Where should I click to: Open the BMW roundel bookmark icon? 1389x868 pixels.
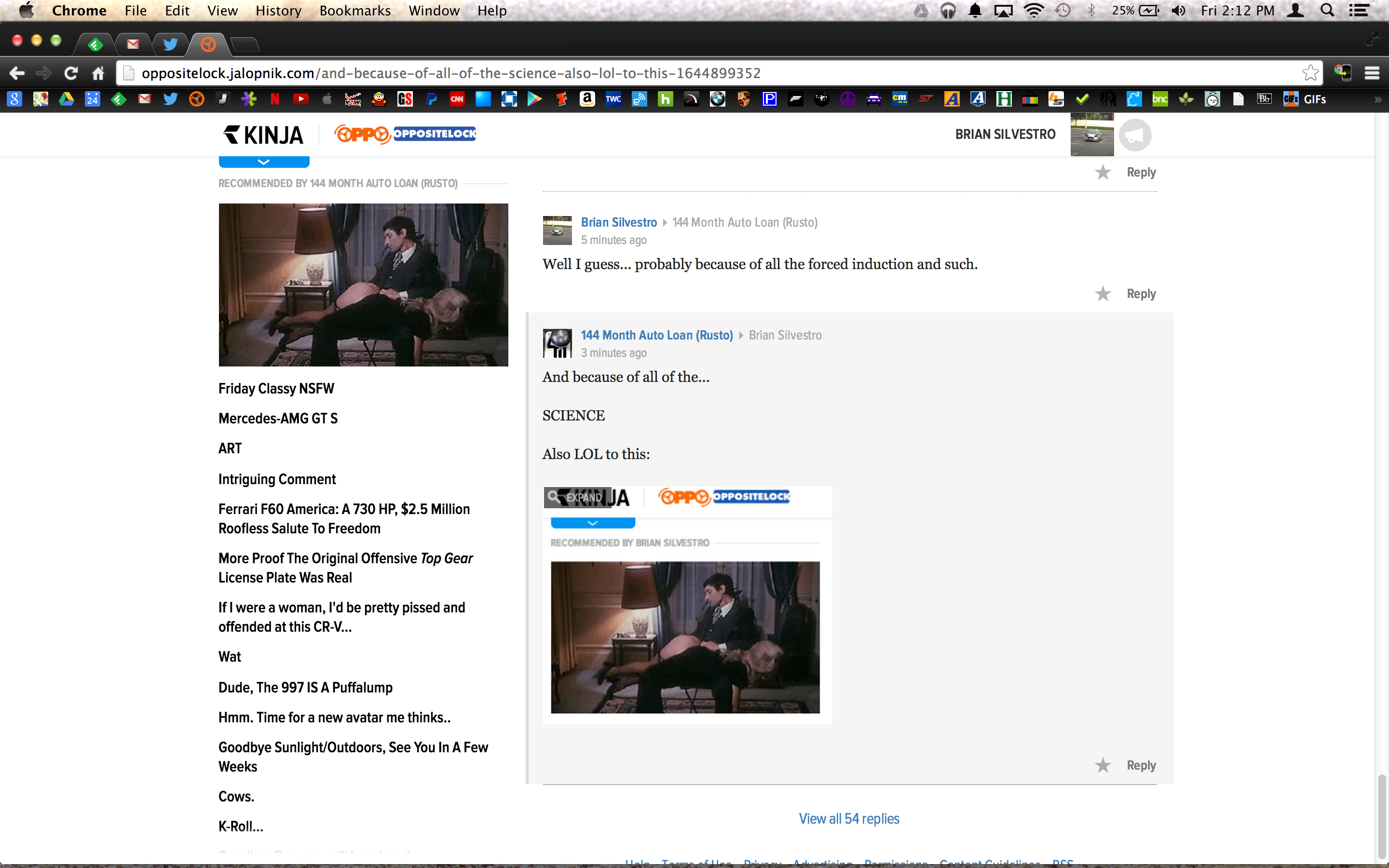[718, 99]
